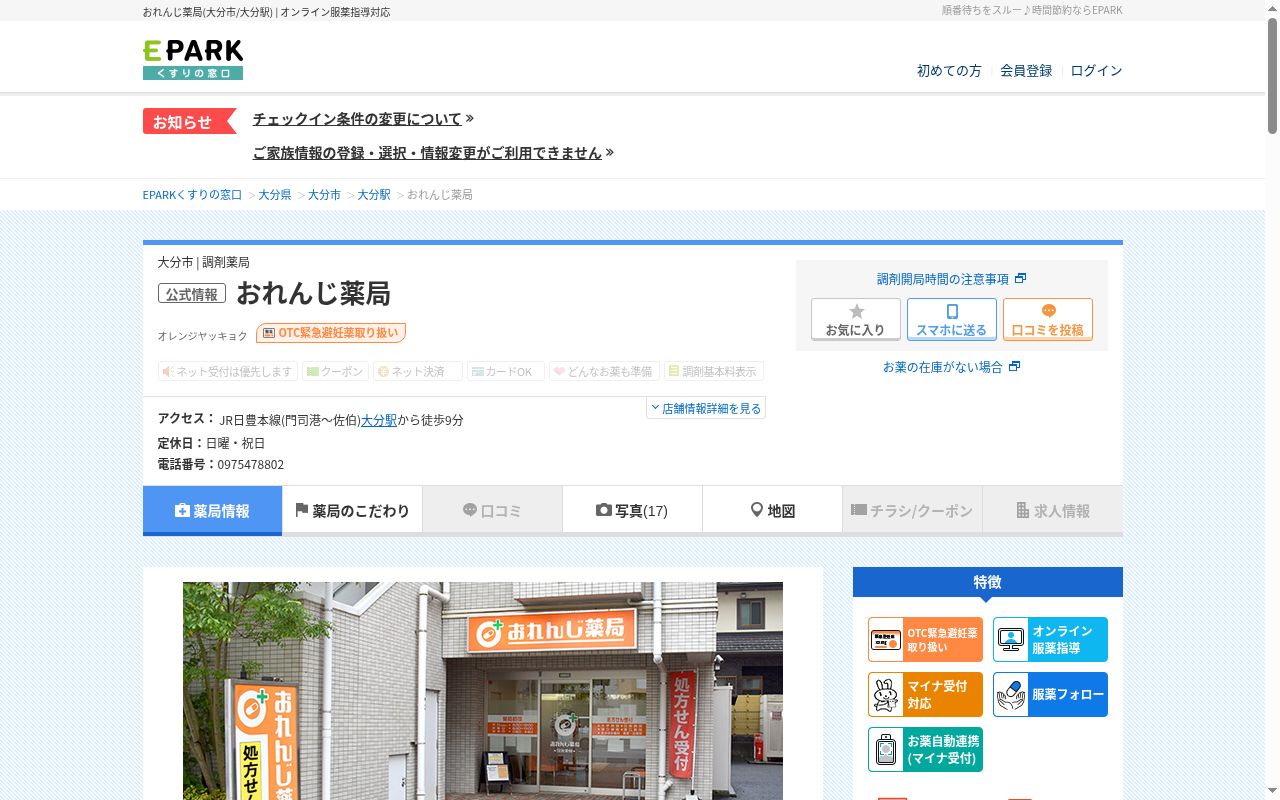The width and height of the screenshot is (1280, 800).
Task: Click the ネット決済 feature badge
Action: click(418, 371)
